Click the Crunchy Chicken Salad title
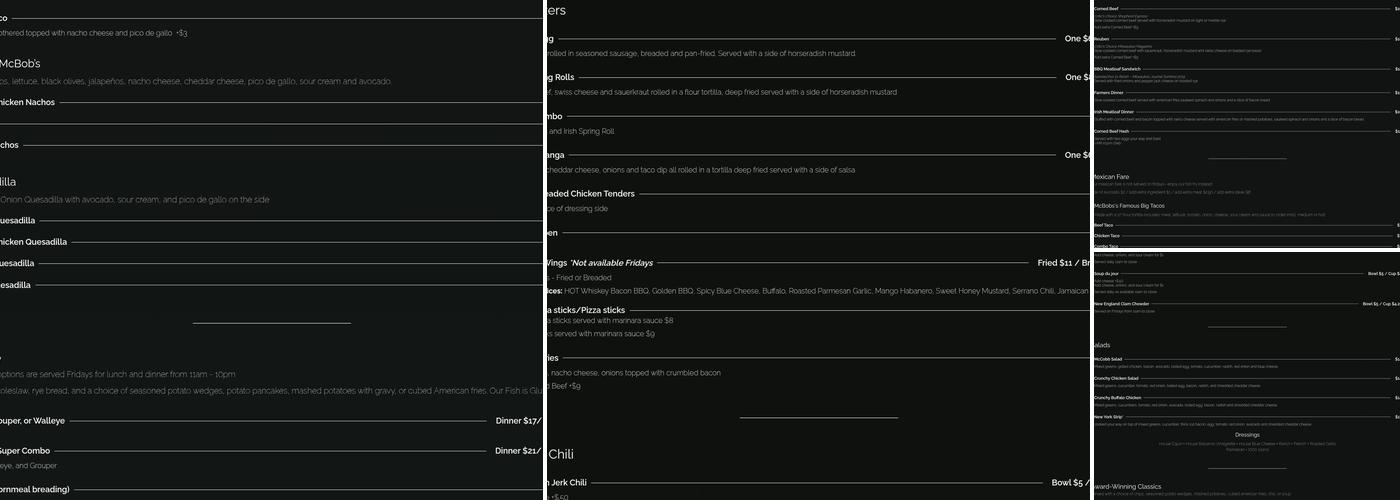1400x500 pixels. coord(1118,378)
